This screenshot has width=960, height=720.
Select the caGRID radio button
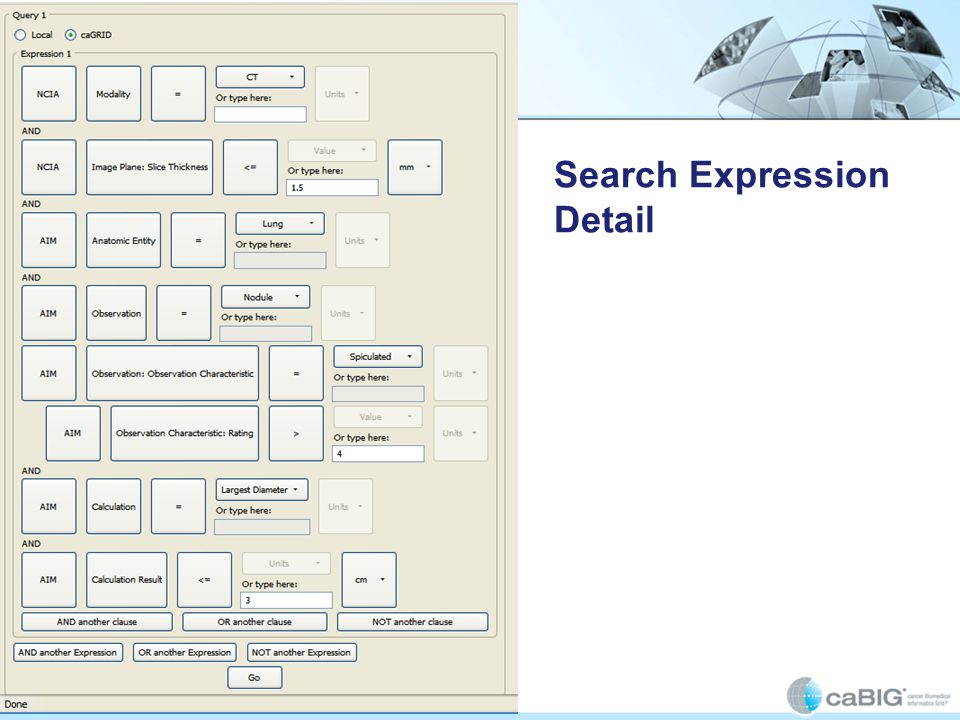tap(70, 35)
